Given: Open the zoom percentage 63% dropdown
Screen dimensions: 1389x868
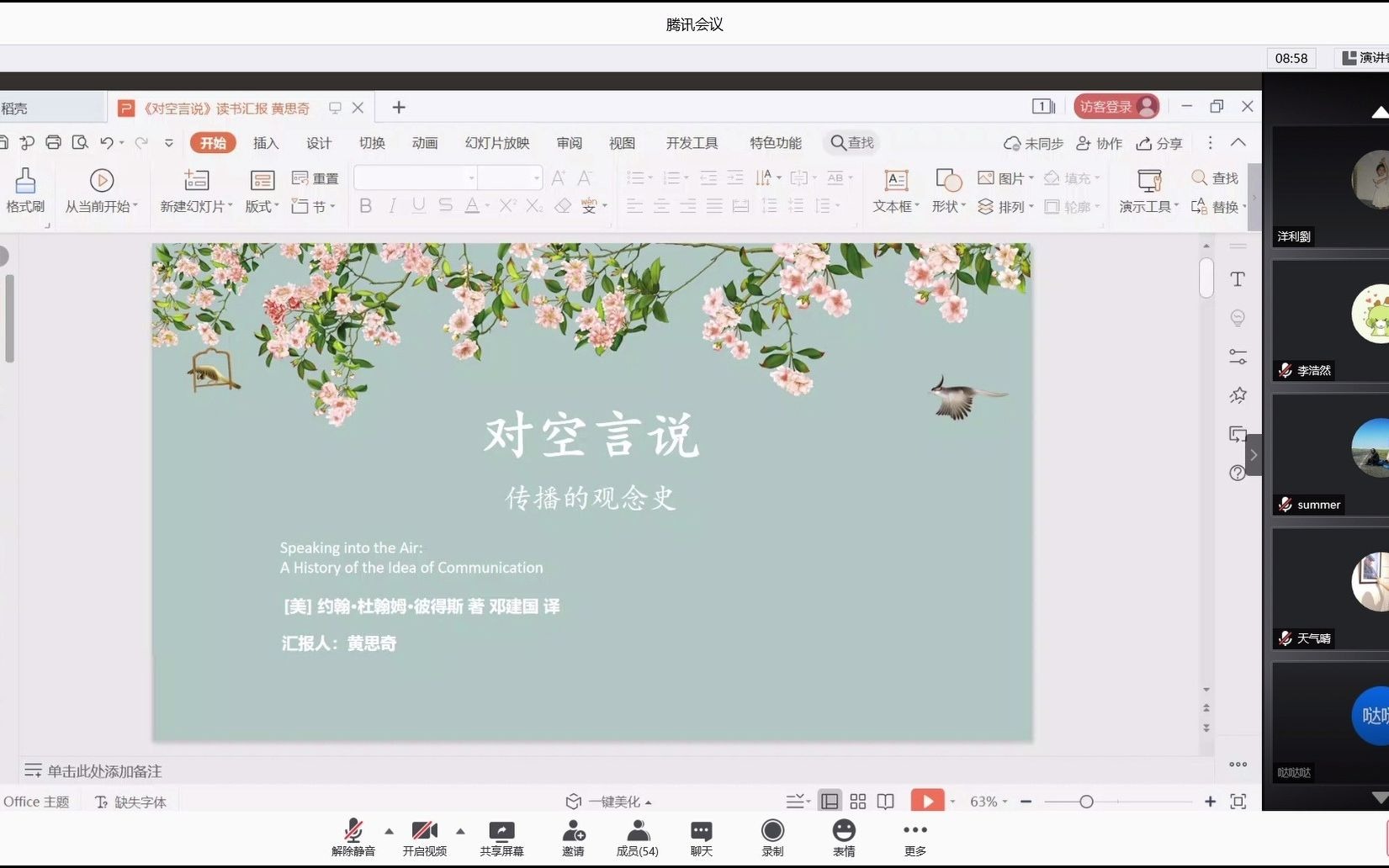Looking at the screenshot, I should [x=989, y=802].
